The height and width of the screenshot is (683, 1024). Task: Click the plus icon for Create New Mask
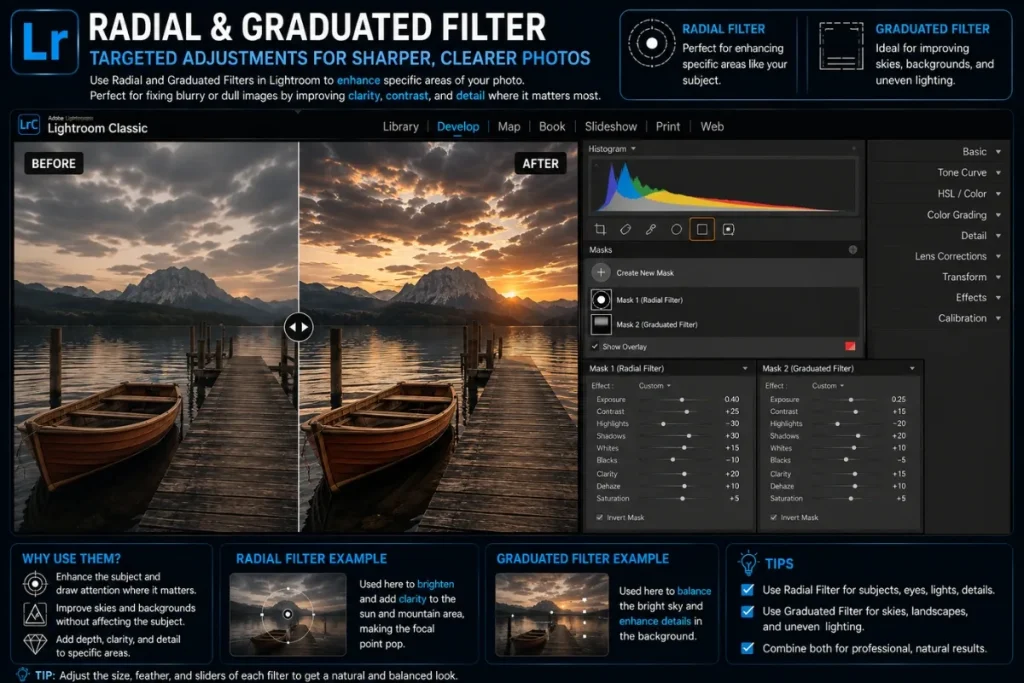tap(601, 272)
